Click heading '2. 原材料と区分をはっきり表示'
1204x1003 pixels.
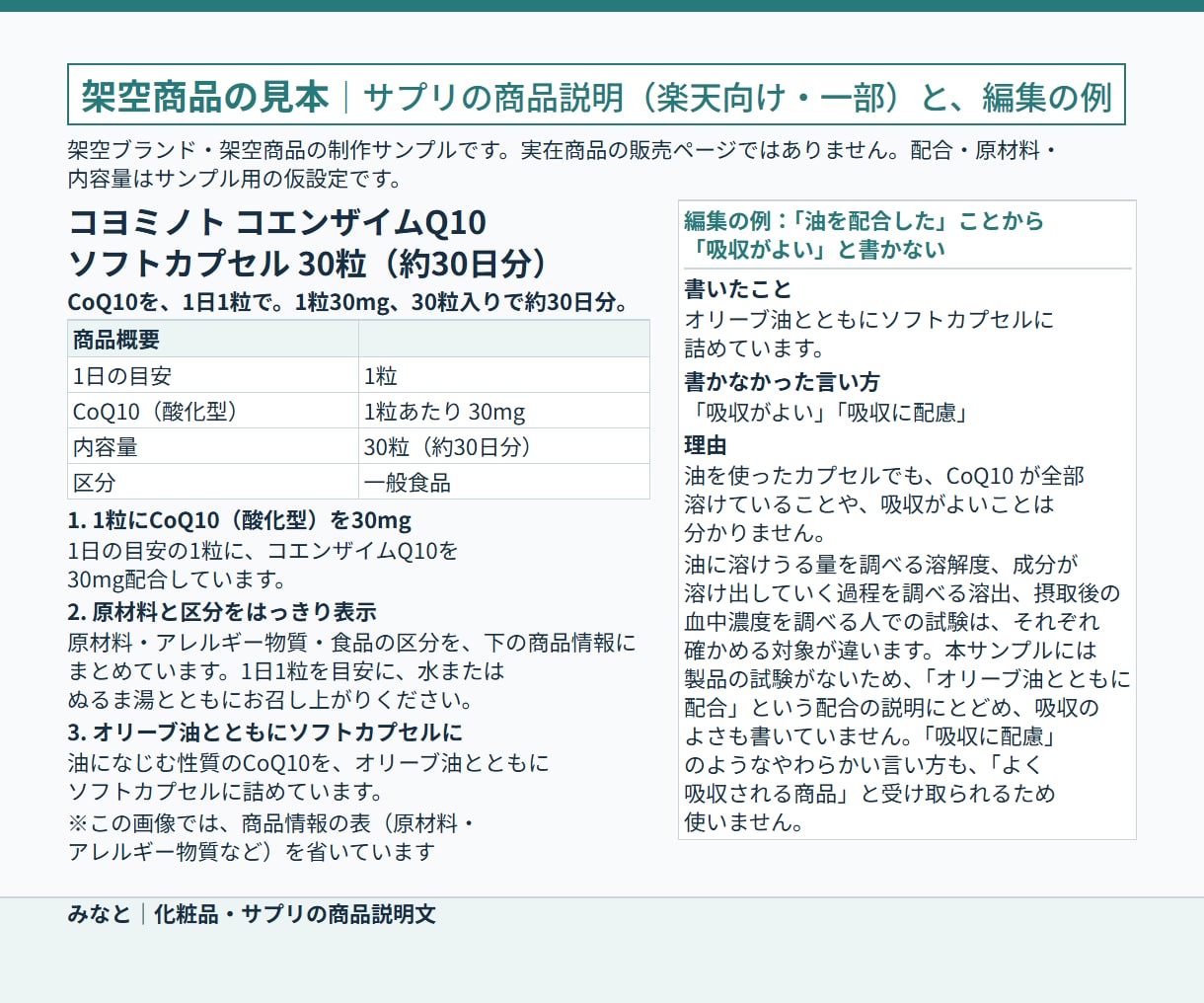pyautogui.click(x=222, y=612)
